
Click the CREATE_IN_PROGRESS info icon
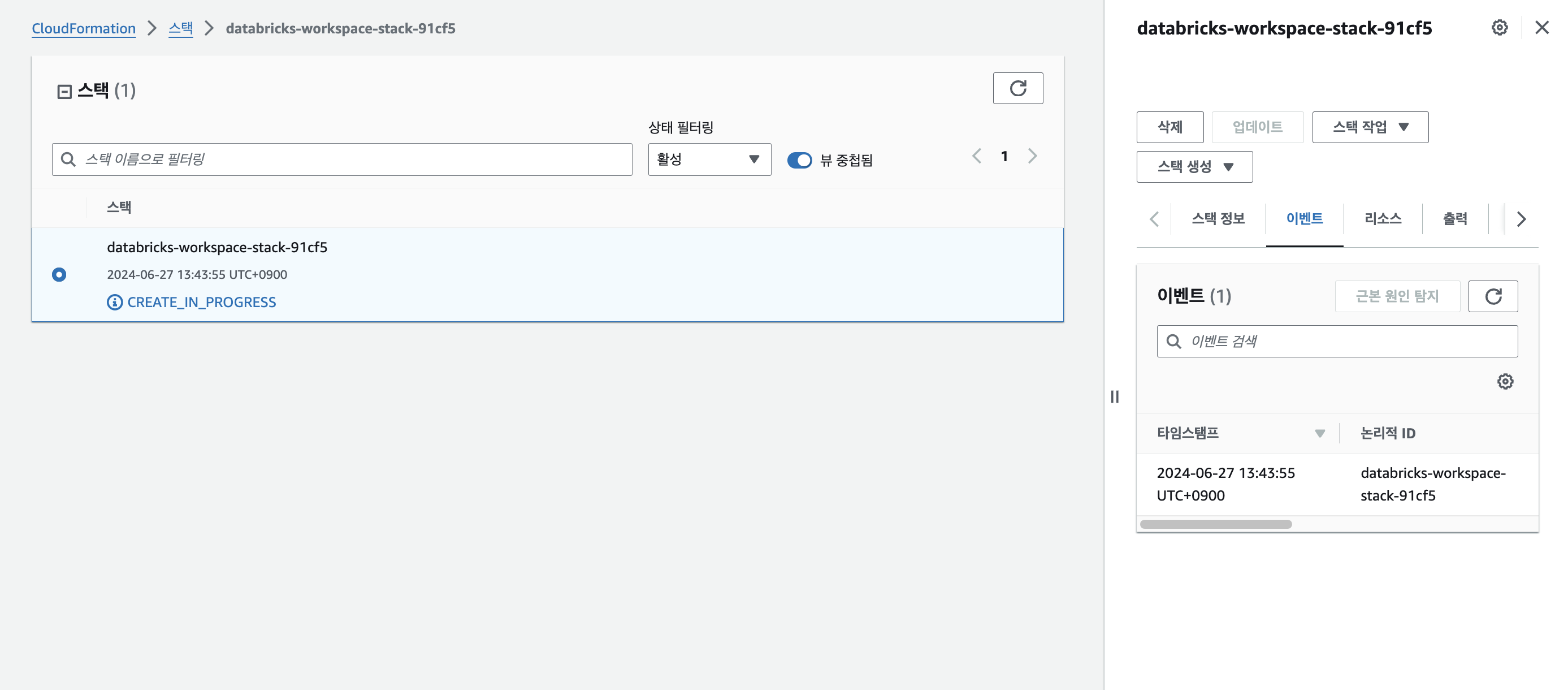click(x=114, y=302)
